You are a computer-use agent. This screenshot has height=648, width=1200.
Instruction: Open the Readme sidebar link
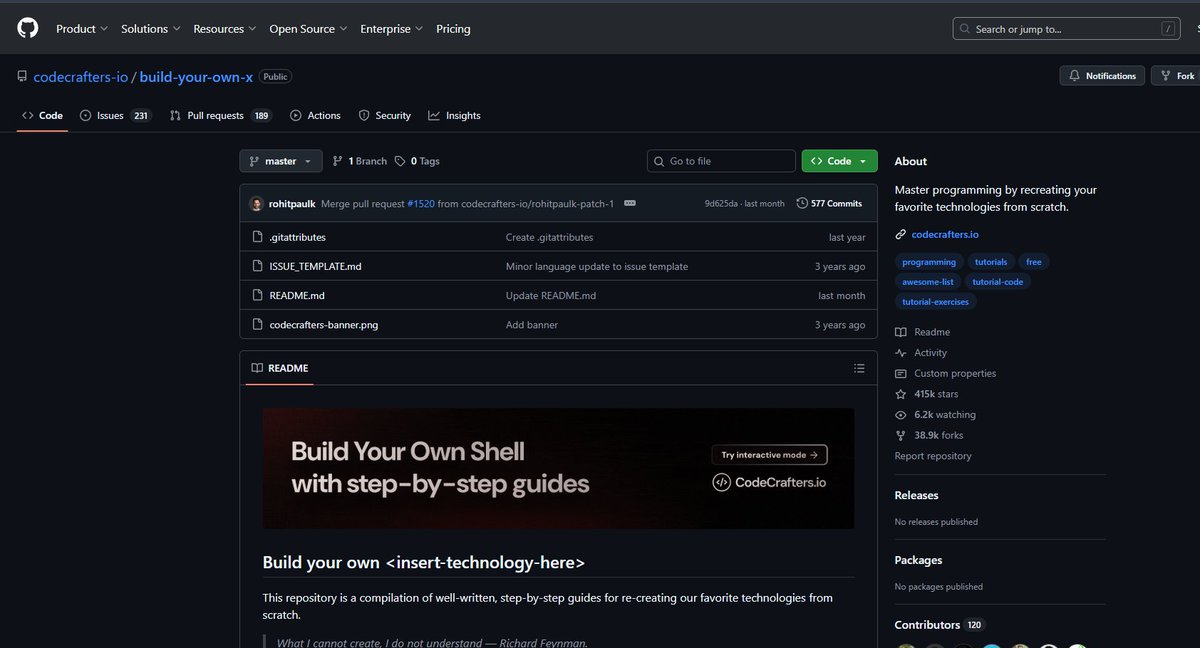tap(923, 332)
